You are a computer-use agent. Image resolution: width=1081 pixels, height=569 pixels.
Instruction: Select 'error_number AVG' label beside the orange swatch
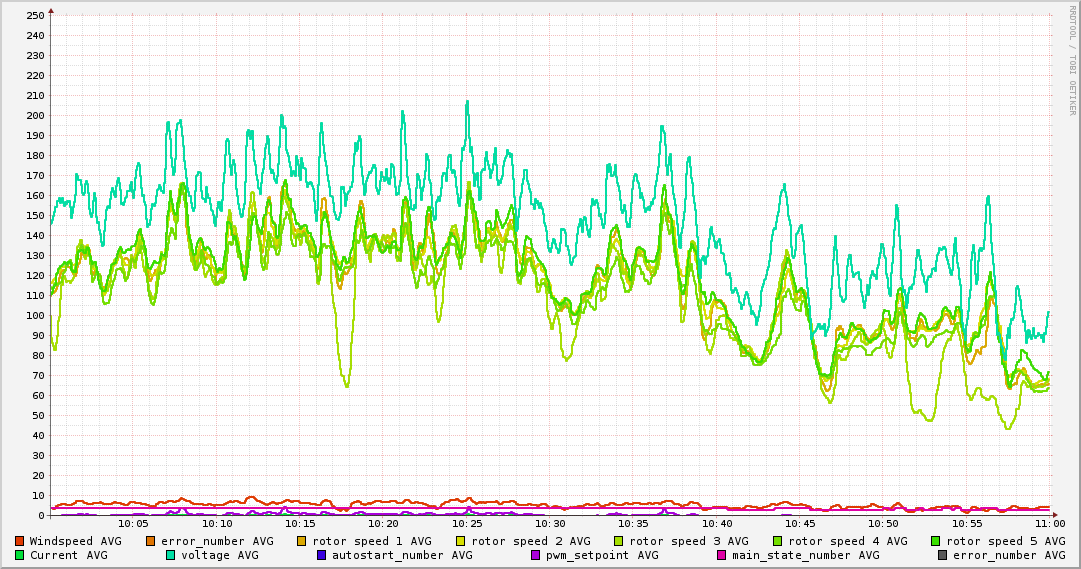[x=217, y=541]
